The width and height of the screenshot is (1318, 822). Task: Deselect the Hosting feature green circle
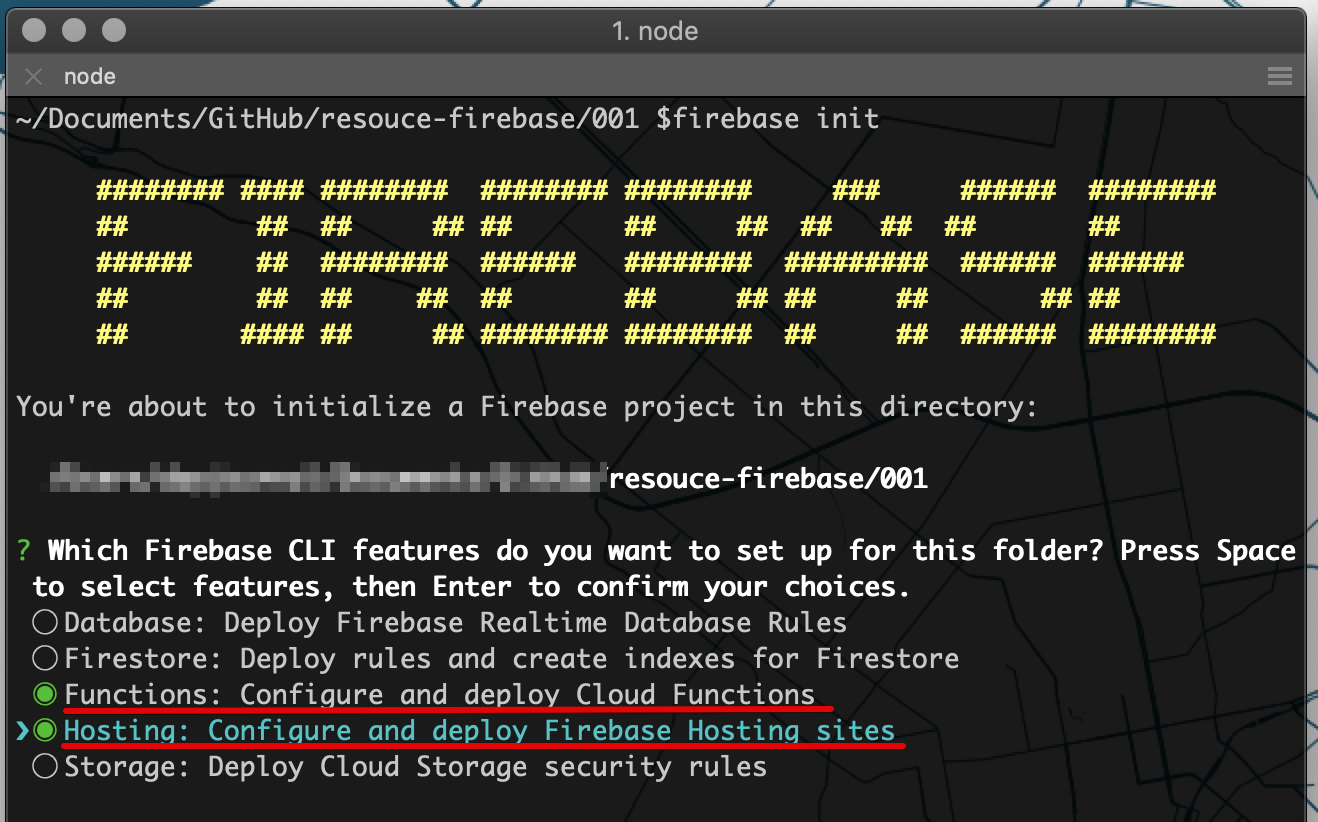click(45, 731)
